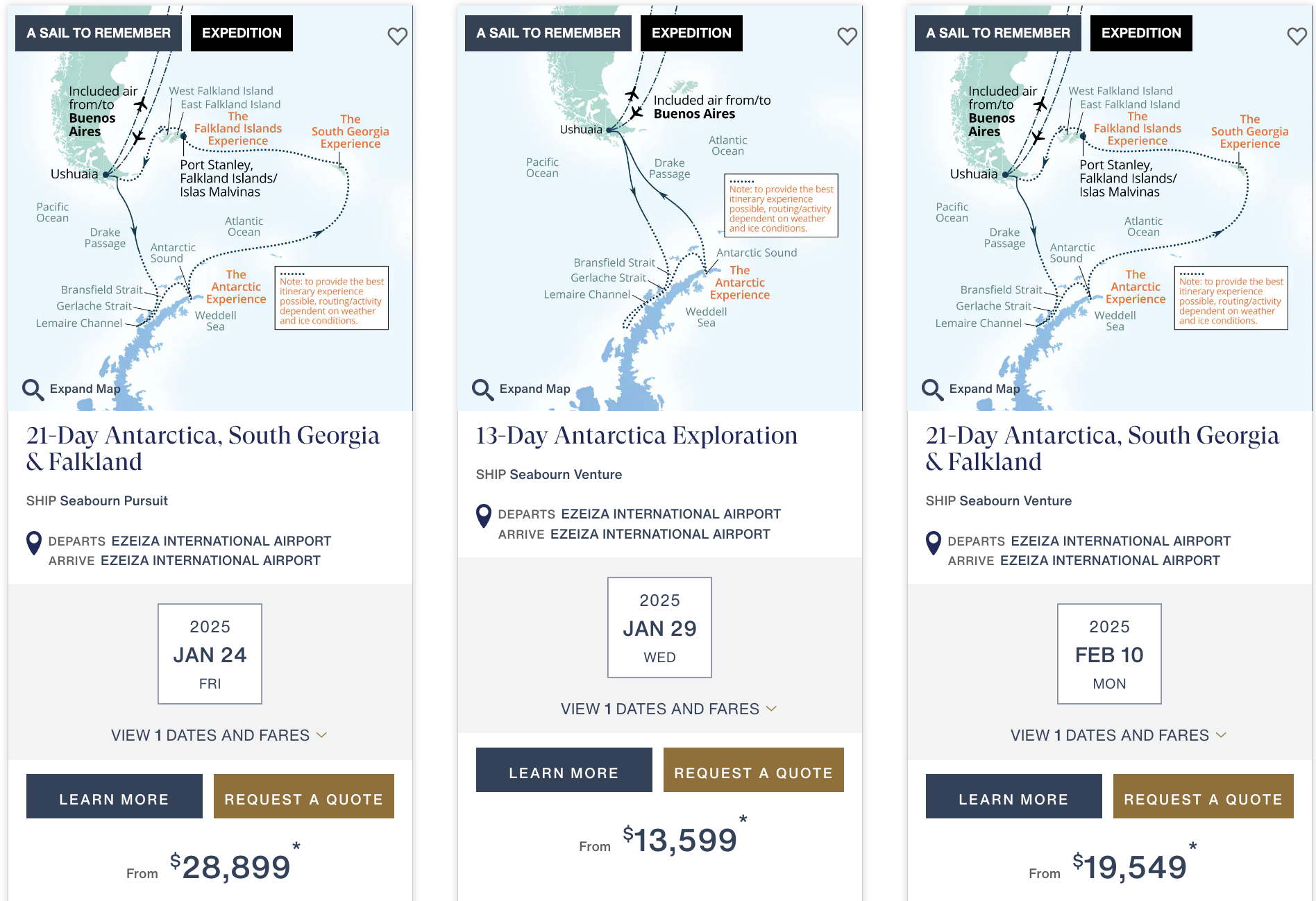
Task: Click the heart favorite icon on the first cruise
Action: [x=397, y=36]
